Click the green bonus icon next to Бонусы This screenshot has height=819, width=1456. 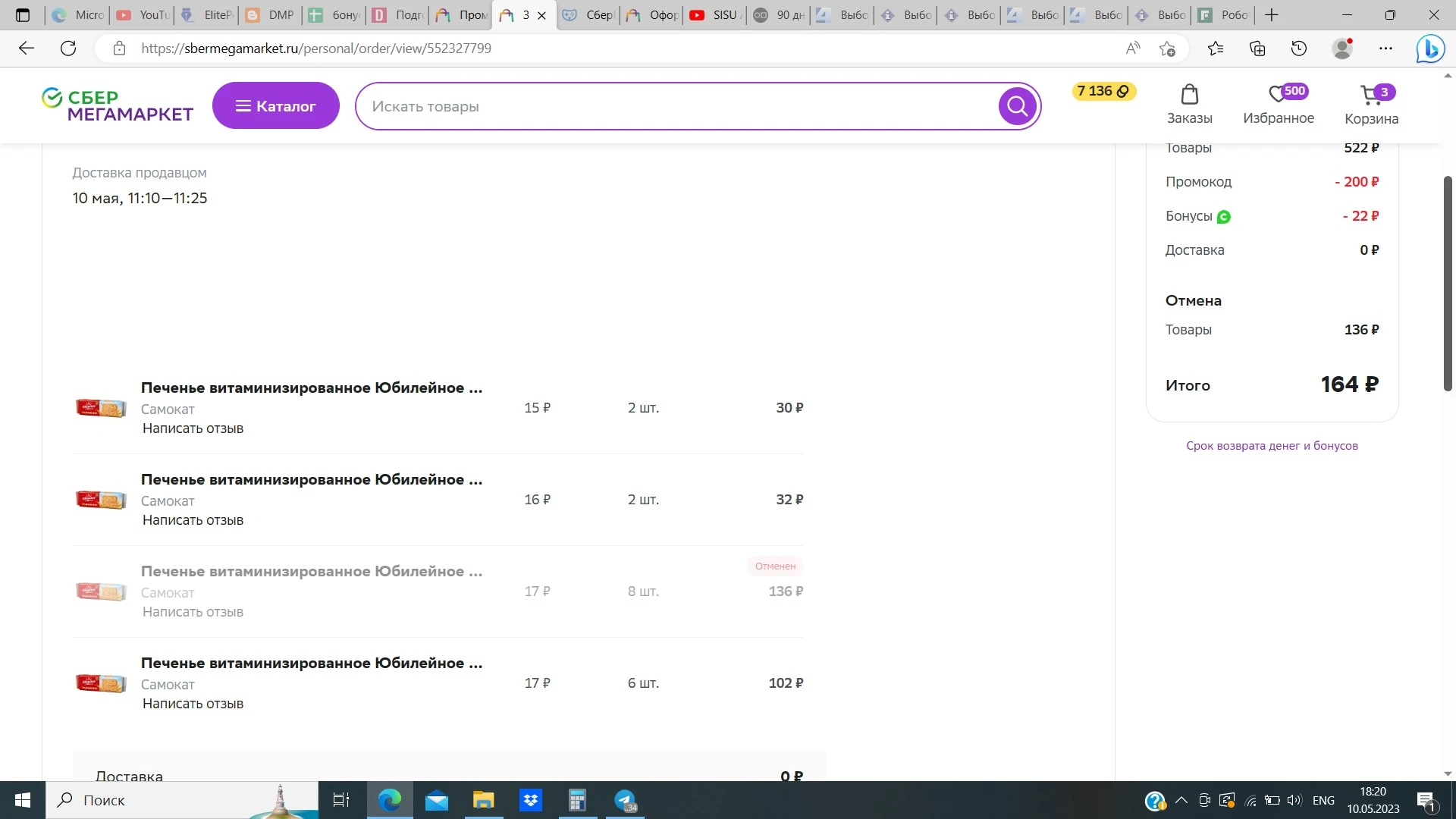(x=1223, y=217)
